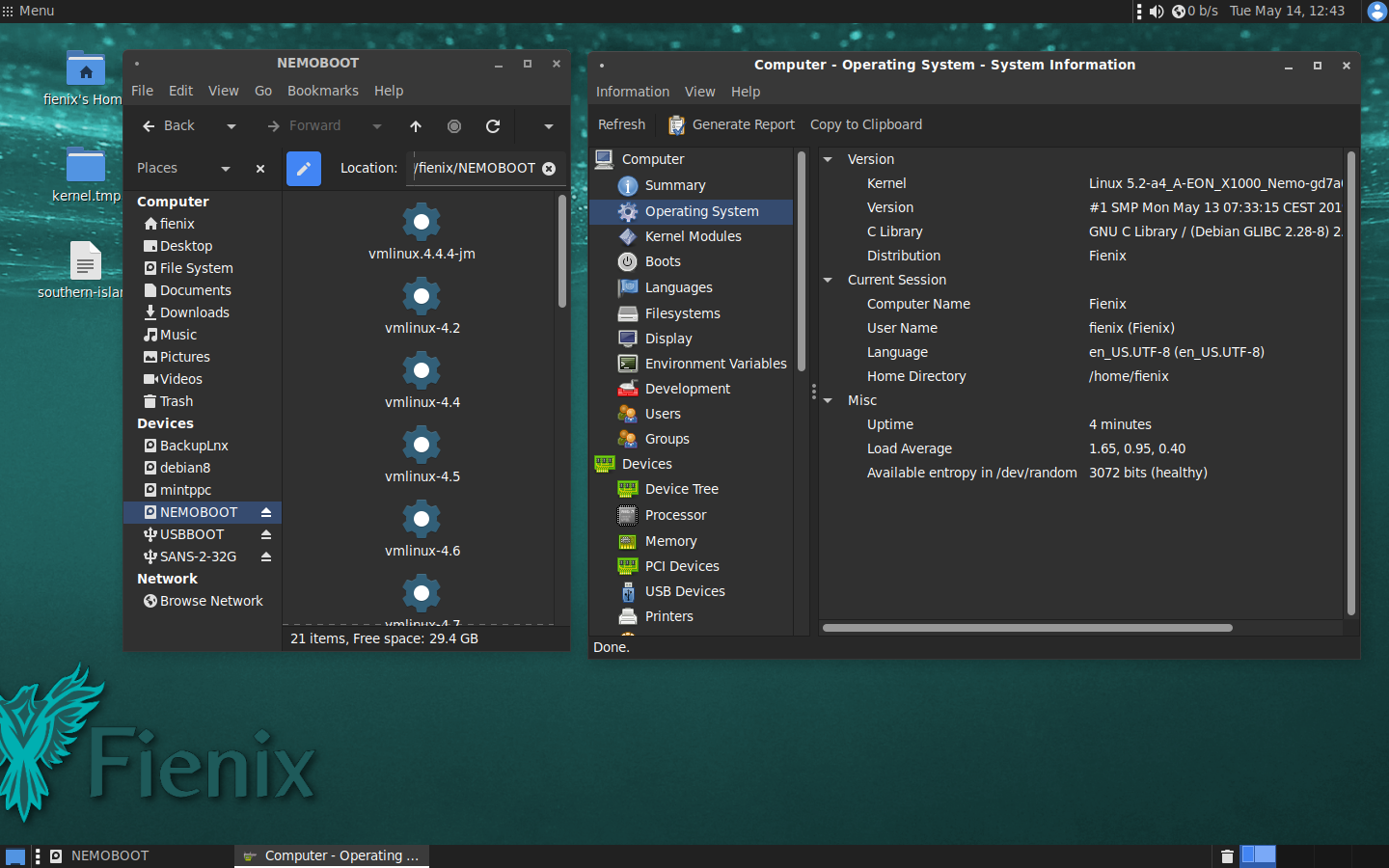The height and width of the screenshot is (868, 1389).
Task: Open Processor information entry
Action: (x=675, y=515)
